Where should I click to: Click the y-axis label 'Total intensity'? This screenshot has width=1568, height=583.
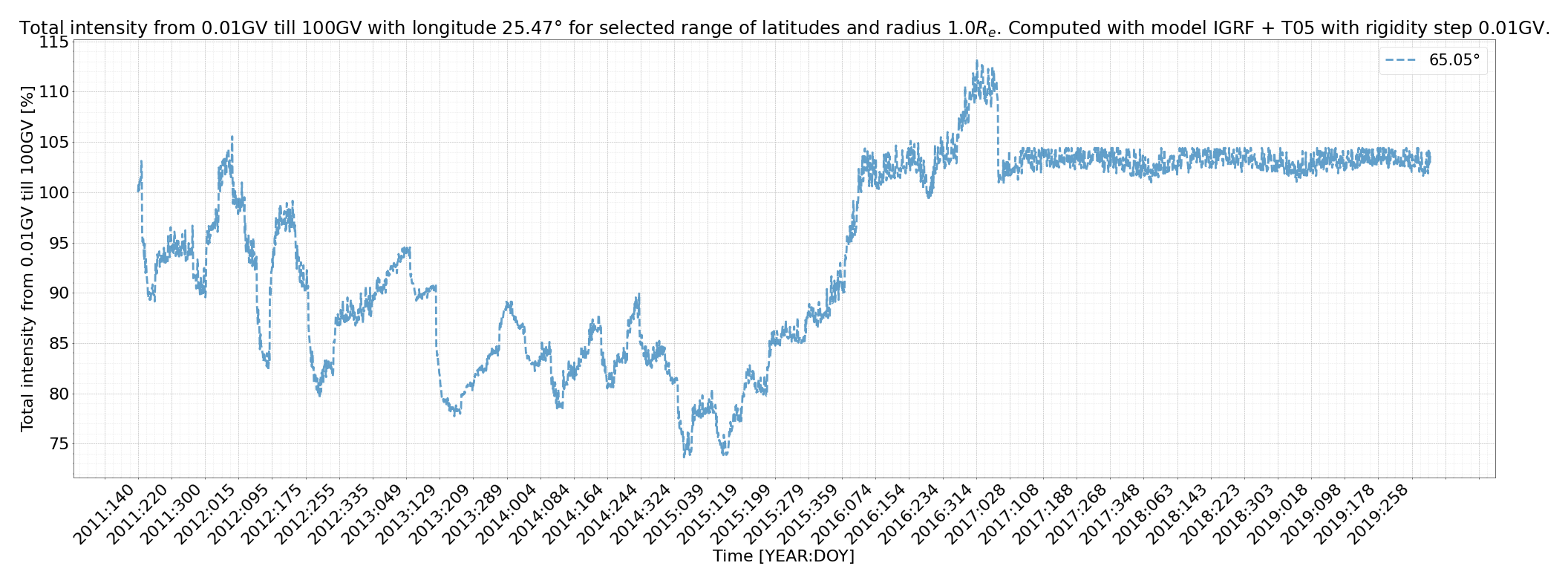27,258
